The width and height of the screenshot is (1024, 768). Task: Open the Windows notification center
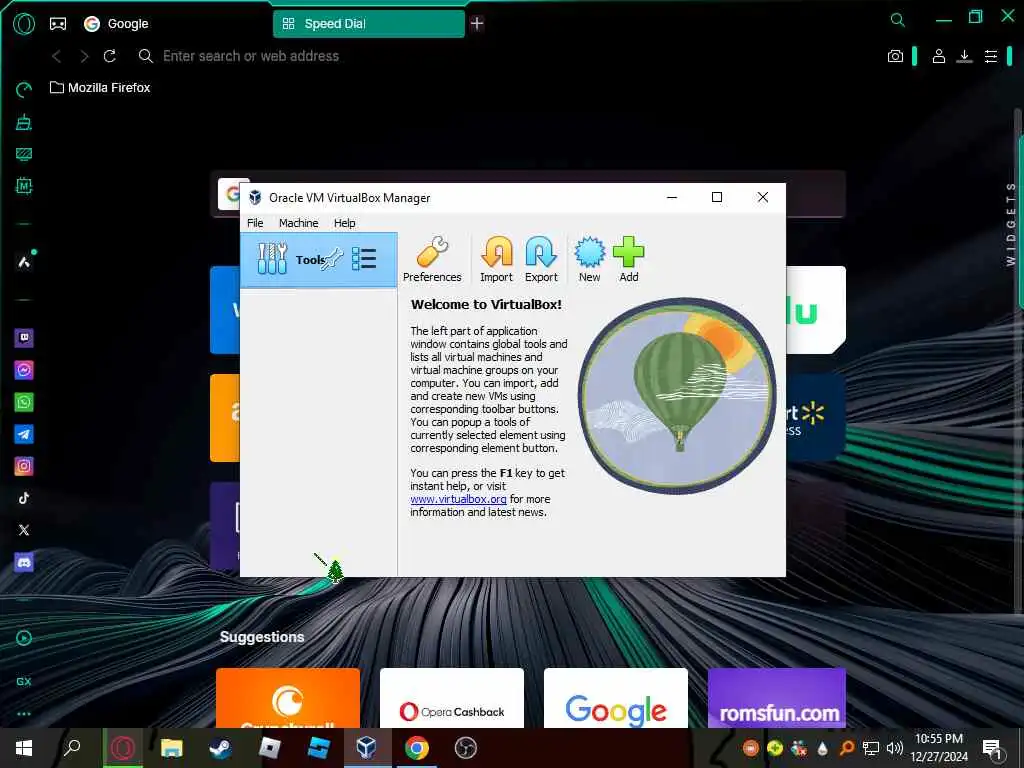[992, 748]
